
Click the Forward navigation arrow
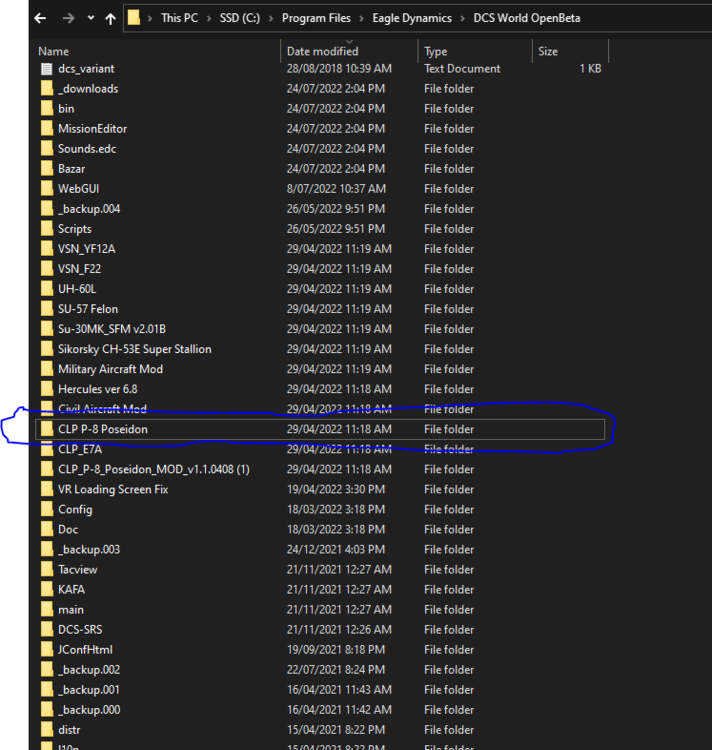(68, 18)
